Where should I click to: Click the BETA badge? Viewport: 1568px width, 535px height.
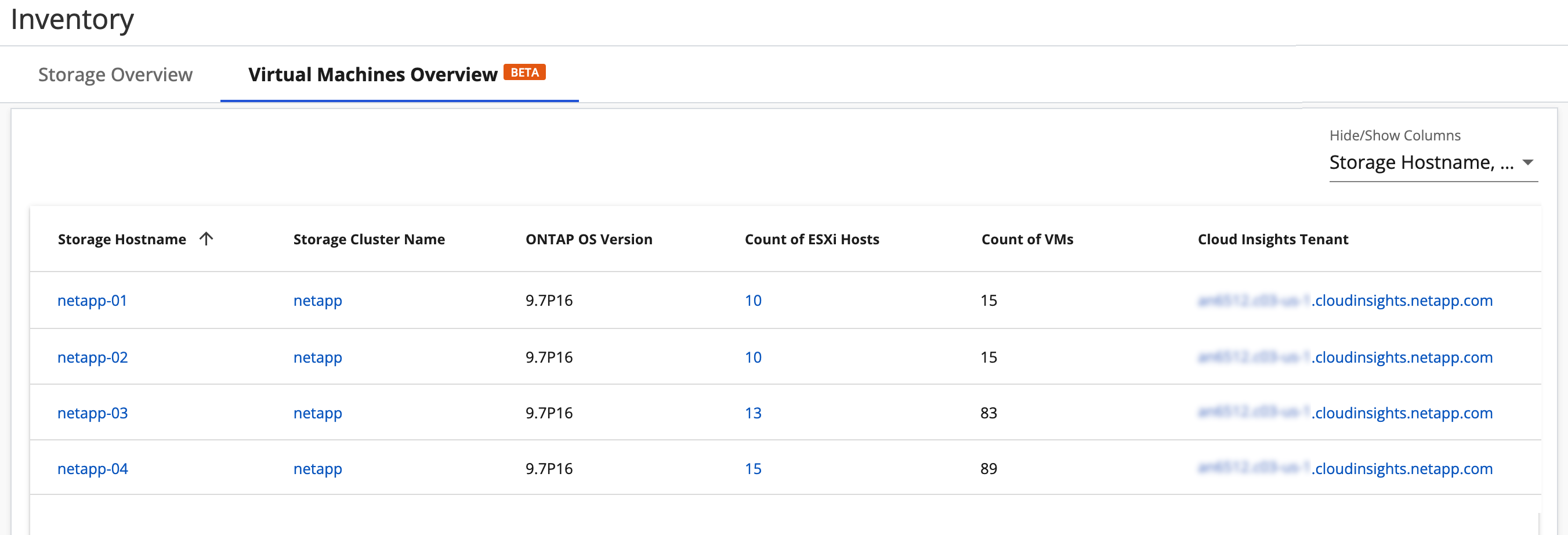coord(524,73)
